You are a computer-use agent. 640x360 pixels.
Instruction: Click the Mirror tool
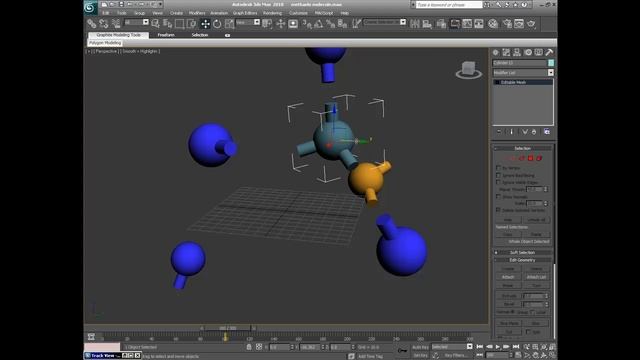tap(415, 24)
